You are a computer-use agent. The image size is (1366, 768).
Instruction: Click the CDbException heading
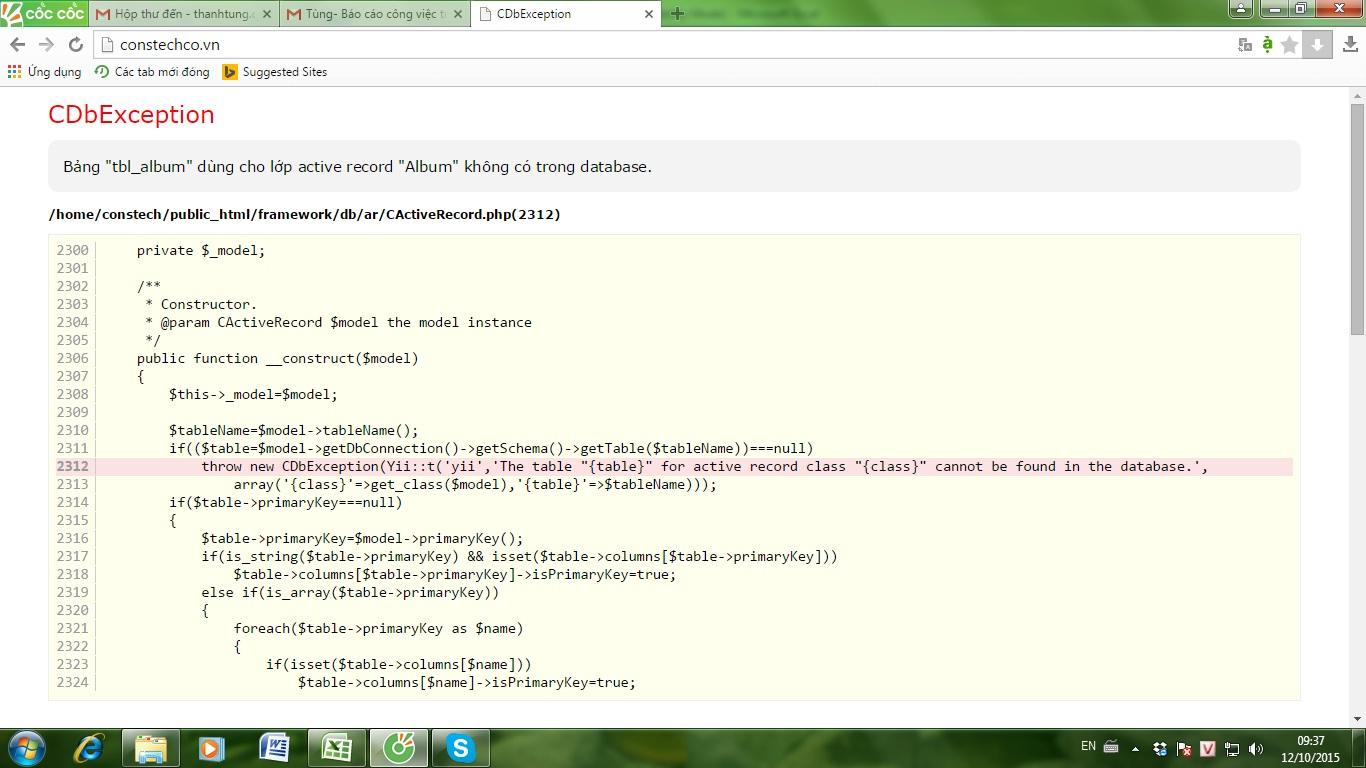(131, 114)
